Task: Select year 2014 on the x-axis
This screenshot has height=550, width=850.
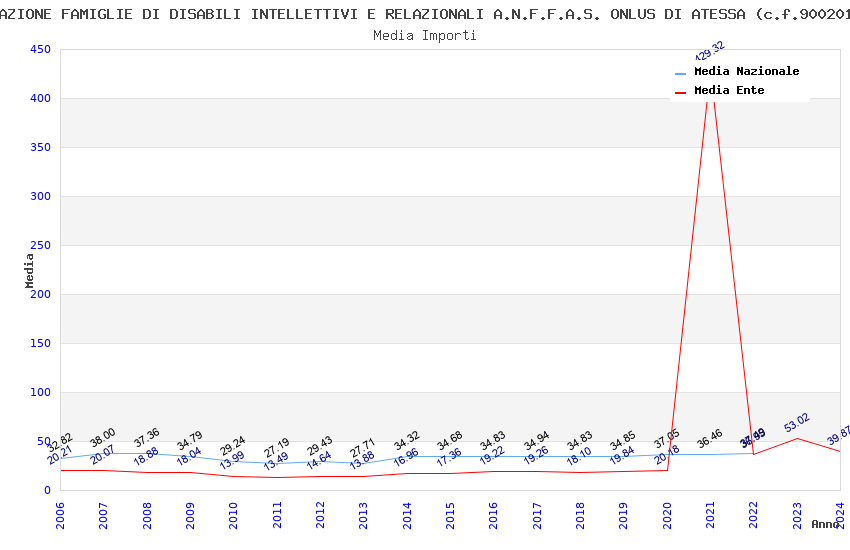Action: (x=407, y=515)
